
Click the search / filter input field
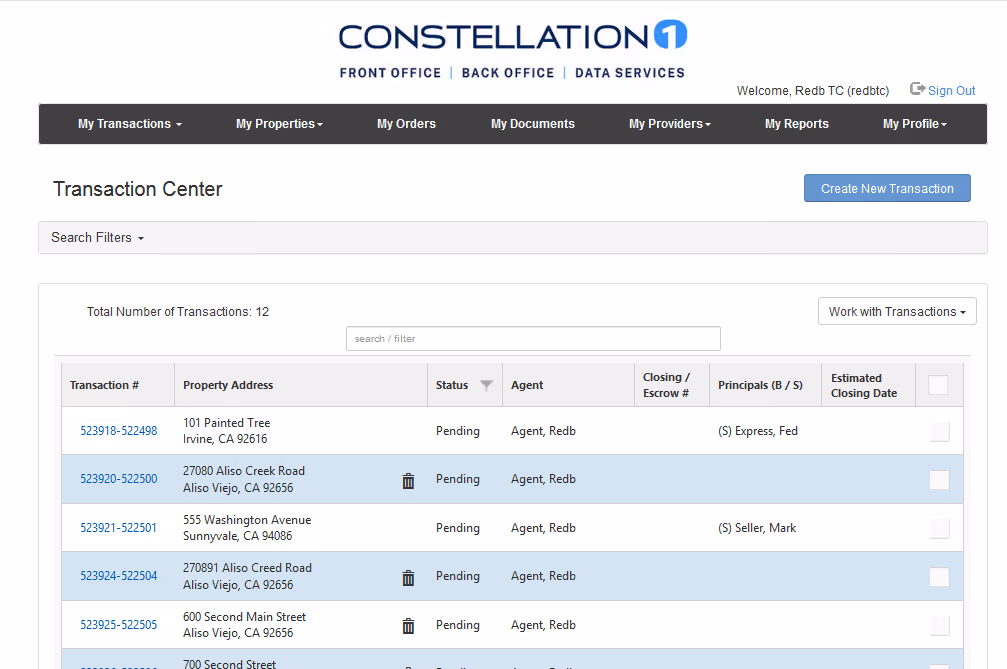coord(533,338)
